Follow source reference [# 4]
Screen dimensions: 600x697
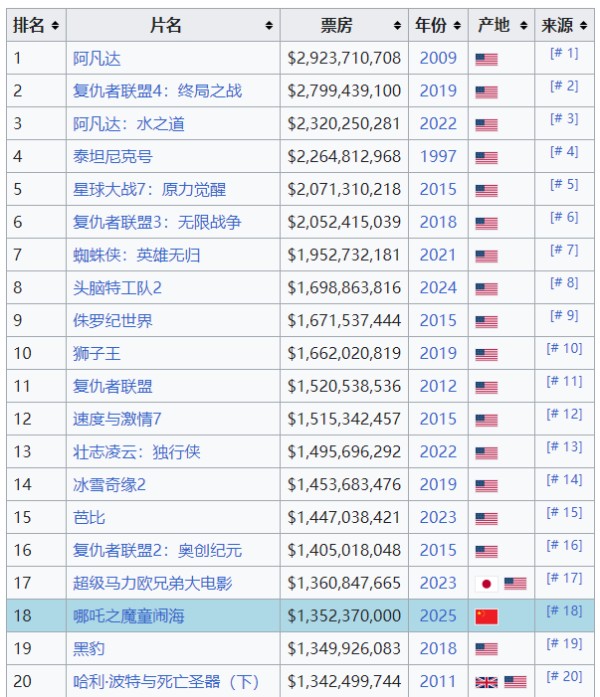tap(564, 151)
